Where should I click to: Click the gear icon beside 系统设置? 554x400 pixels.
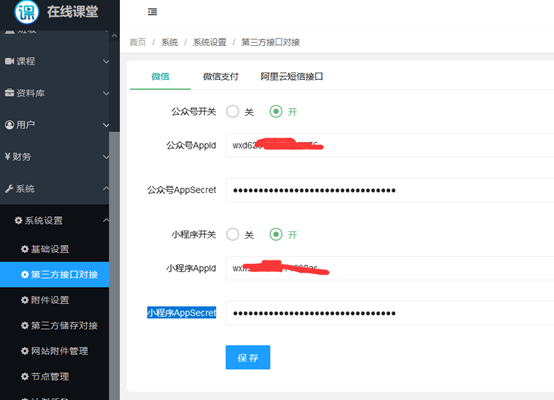[x=18, y=220]
